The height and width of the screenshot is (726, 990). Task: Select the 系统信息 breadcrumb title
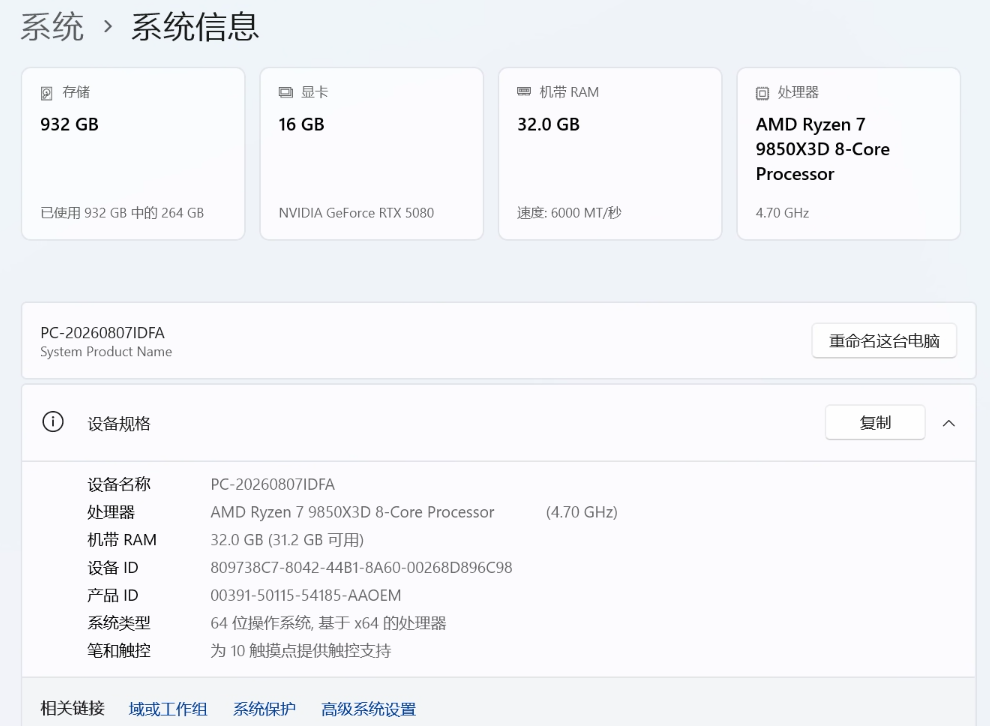coord(195,27)
